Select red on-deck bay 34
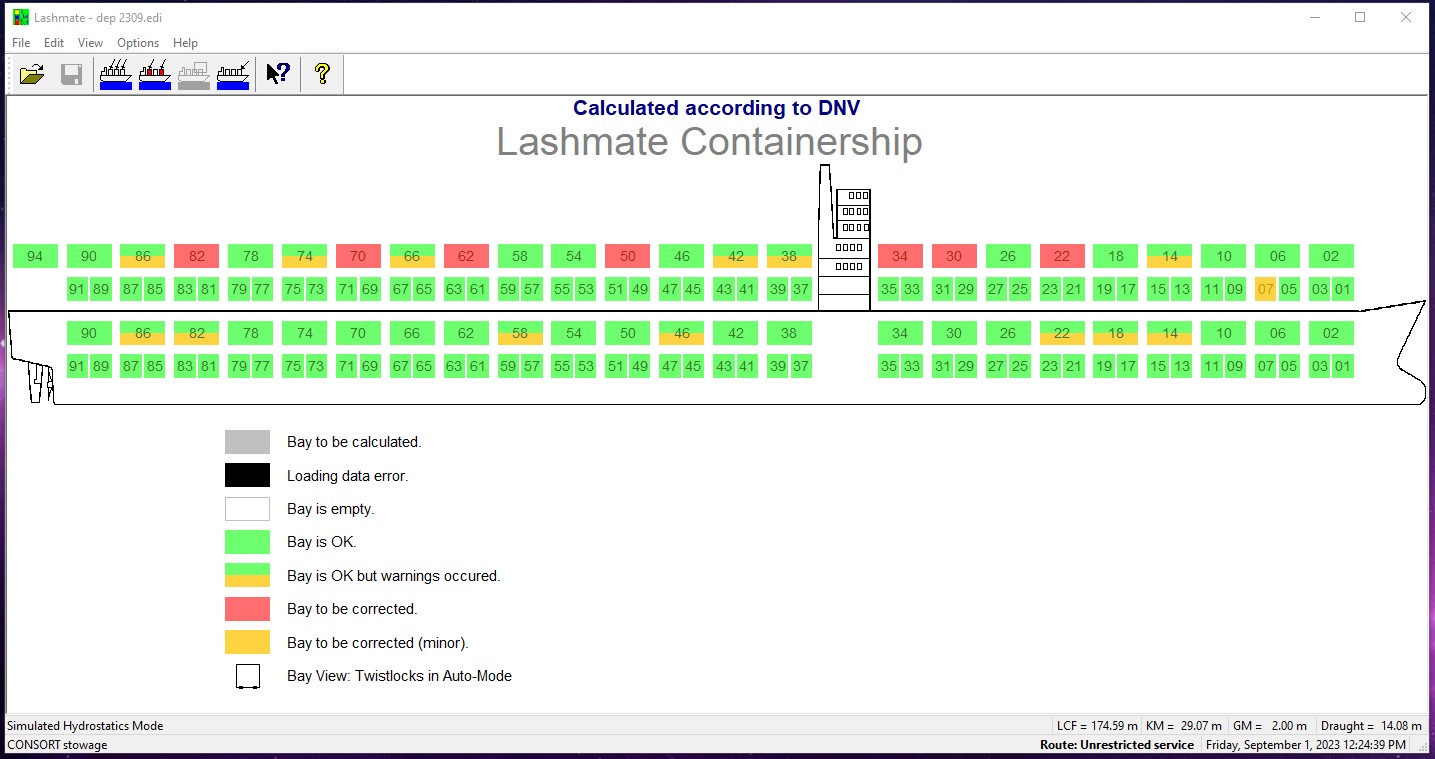The height and width of the screenshot is (759, 1435). (x=900, y=256)
